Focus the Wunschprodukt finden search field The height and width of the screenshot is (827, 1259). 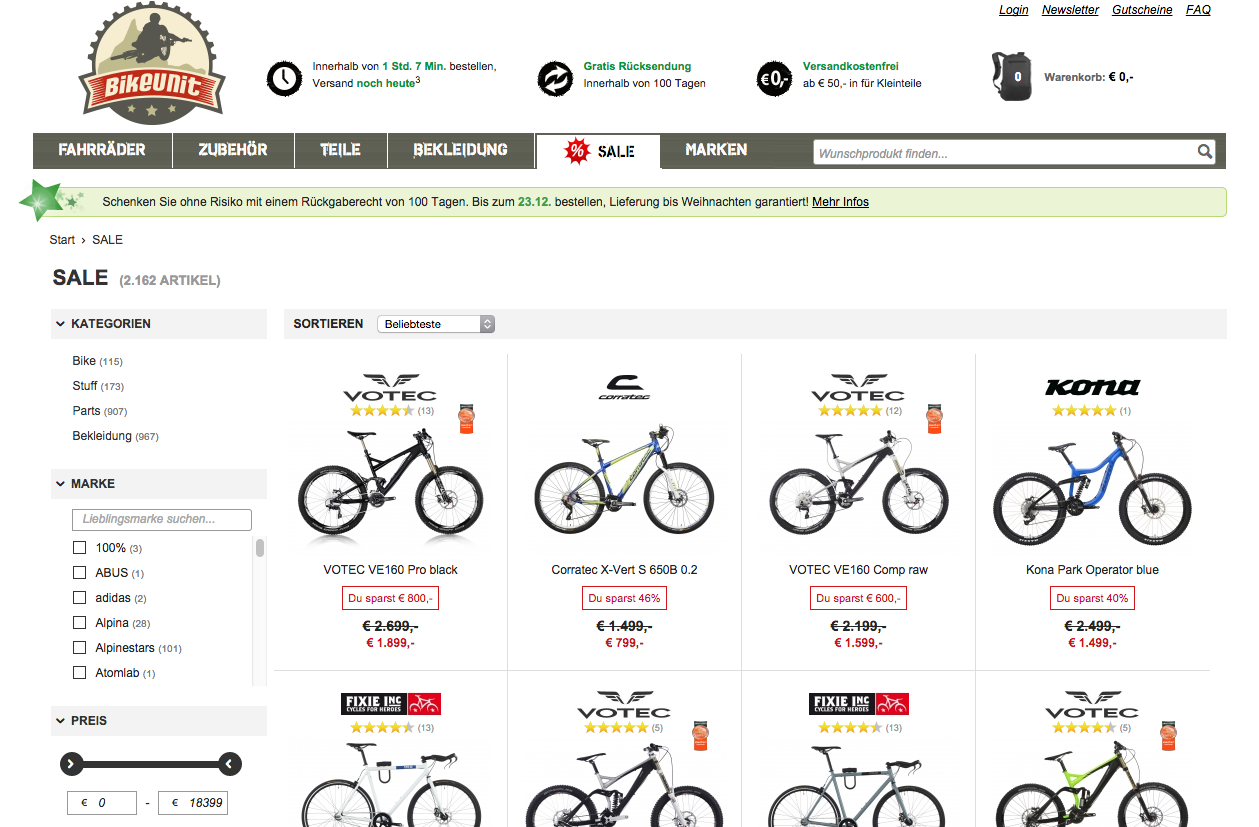1004,153
